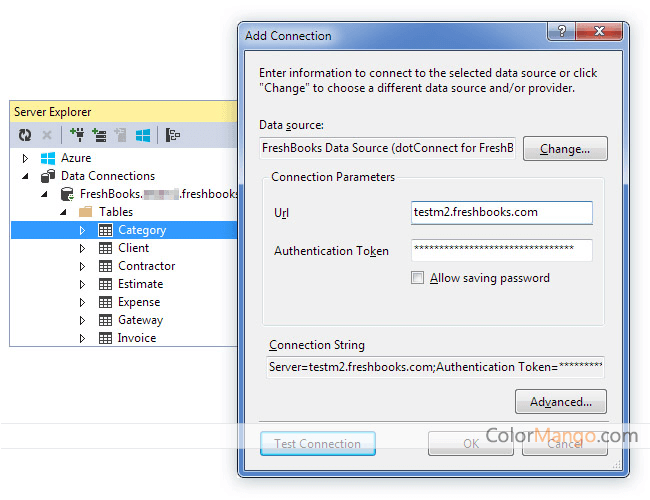Viewport: 650px width, 500px height.
Task: Click the Change... button
Action: point(565,148)
